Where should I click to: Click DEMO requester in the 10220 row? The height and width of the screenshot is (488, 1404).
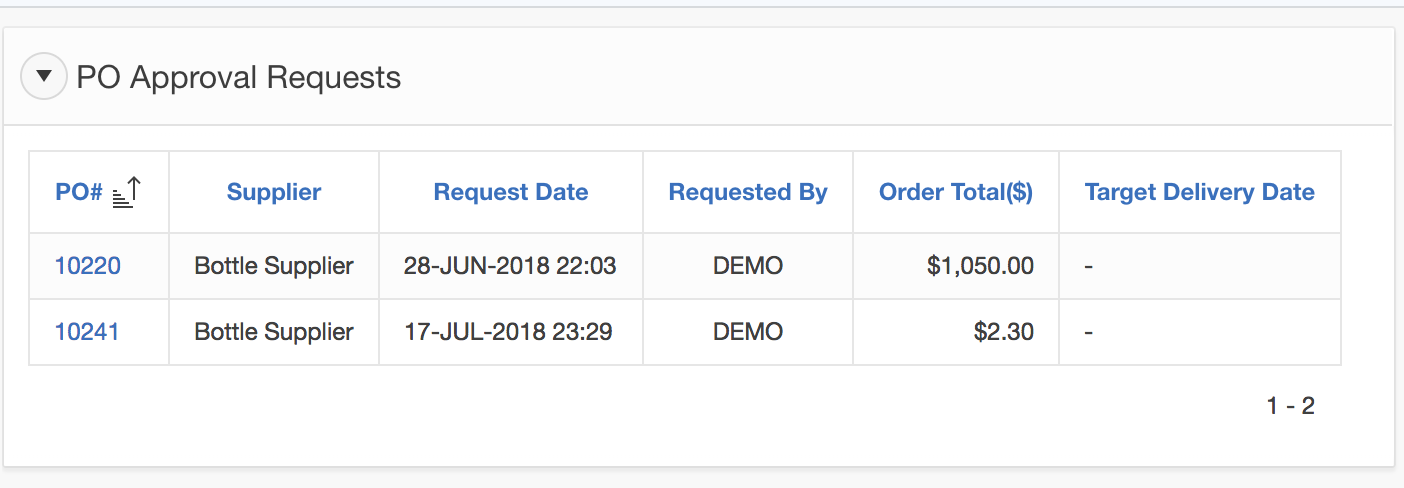click(748, 266)
